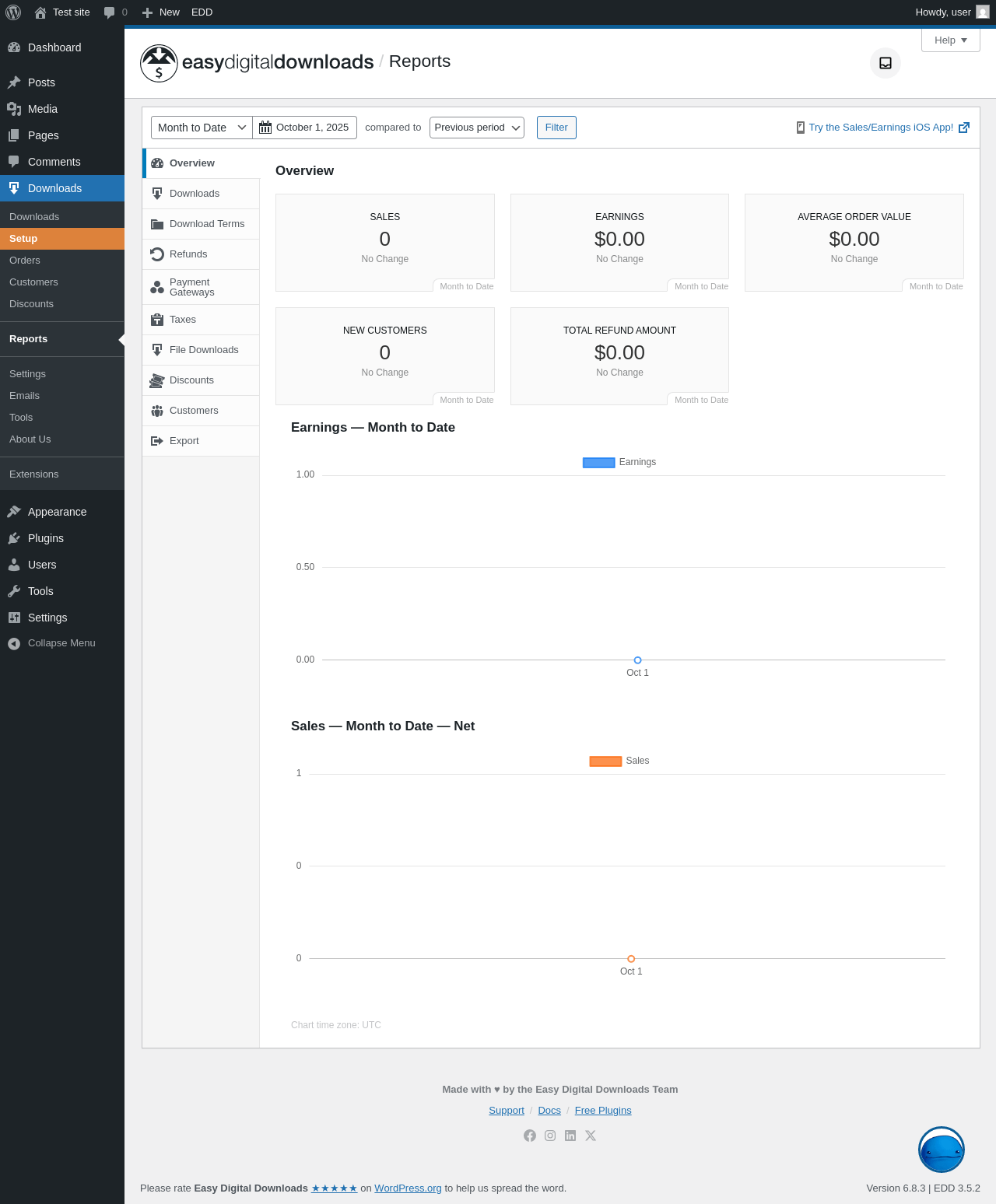Switch to the Download Terms report tab
This screenshot has width=996, height=1204.
201,224
